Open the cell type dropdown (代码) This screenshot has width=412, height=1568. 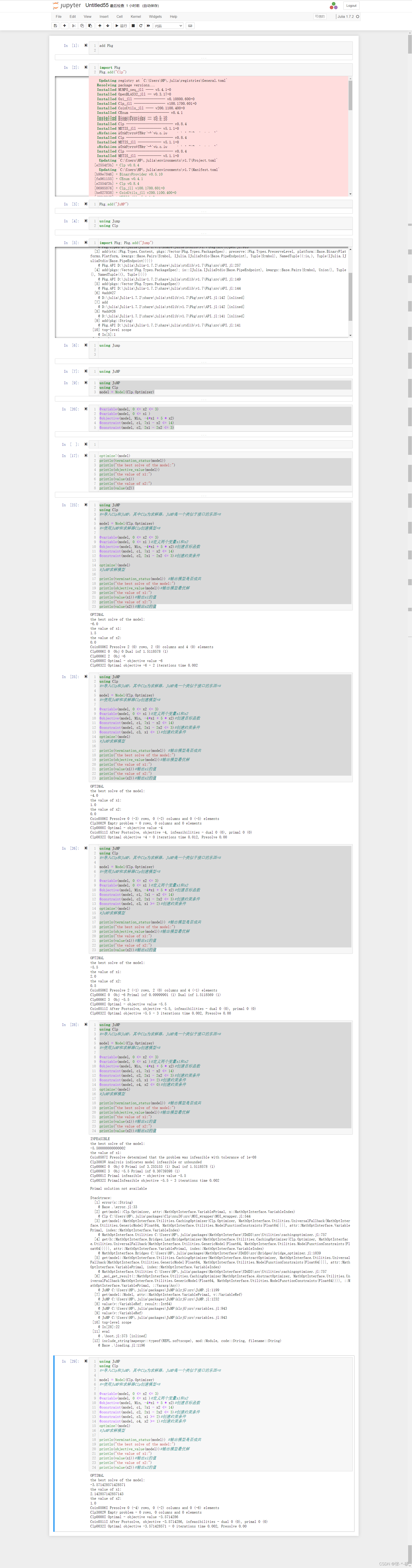pyautogui.click(x=169, y=26)
